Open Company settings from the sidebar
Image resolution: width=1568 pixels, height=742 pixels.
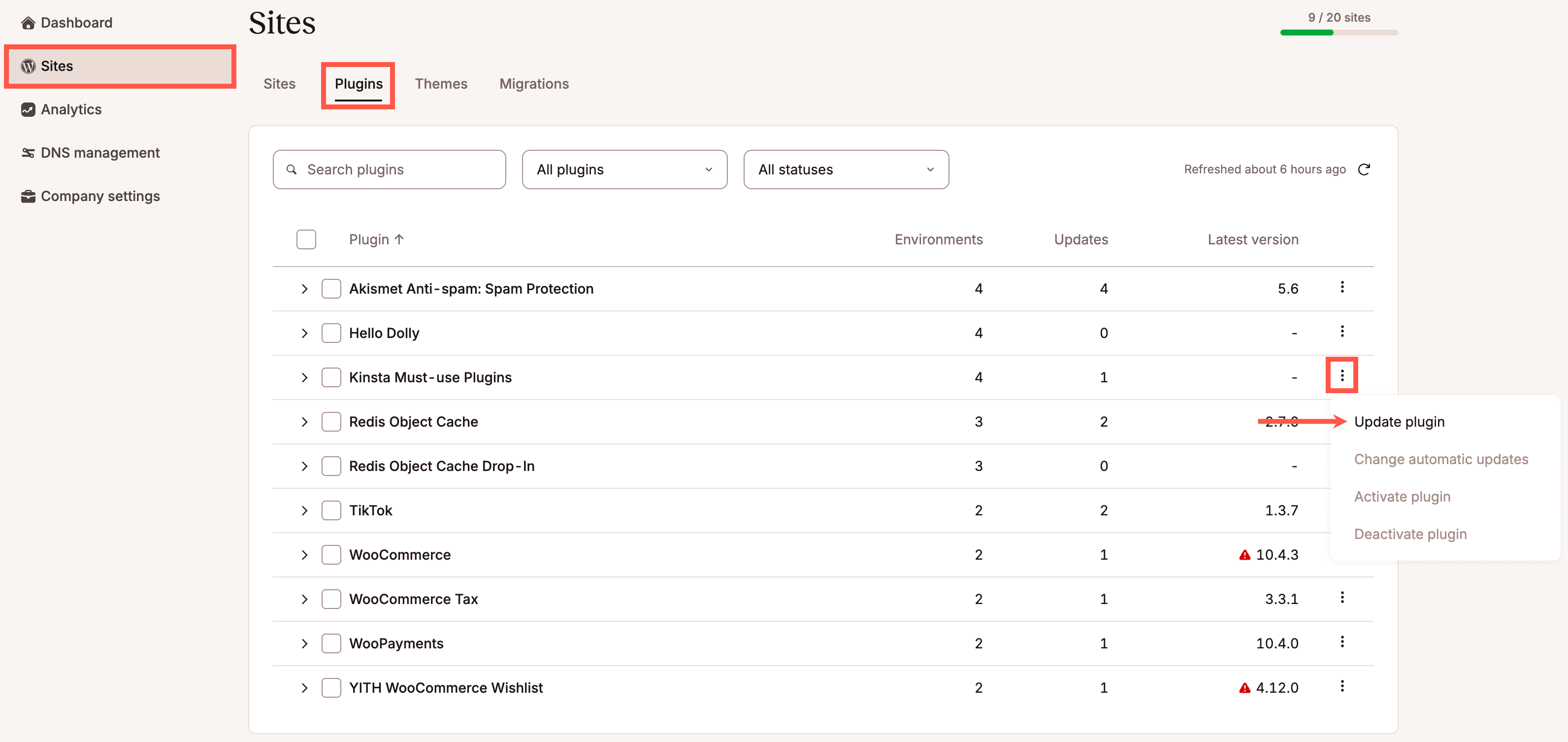tap(100, 196)
